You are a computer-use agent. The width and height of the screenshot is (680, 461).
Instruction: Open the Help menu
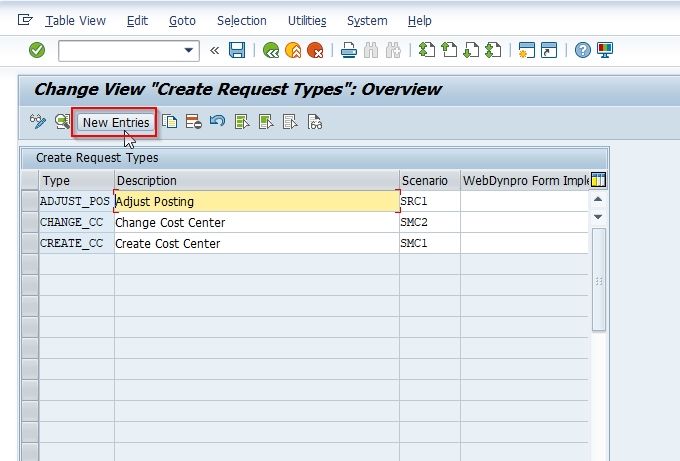419,21
